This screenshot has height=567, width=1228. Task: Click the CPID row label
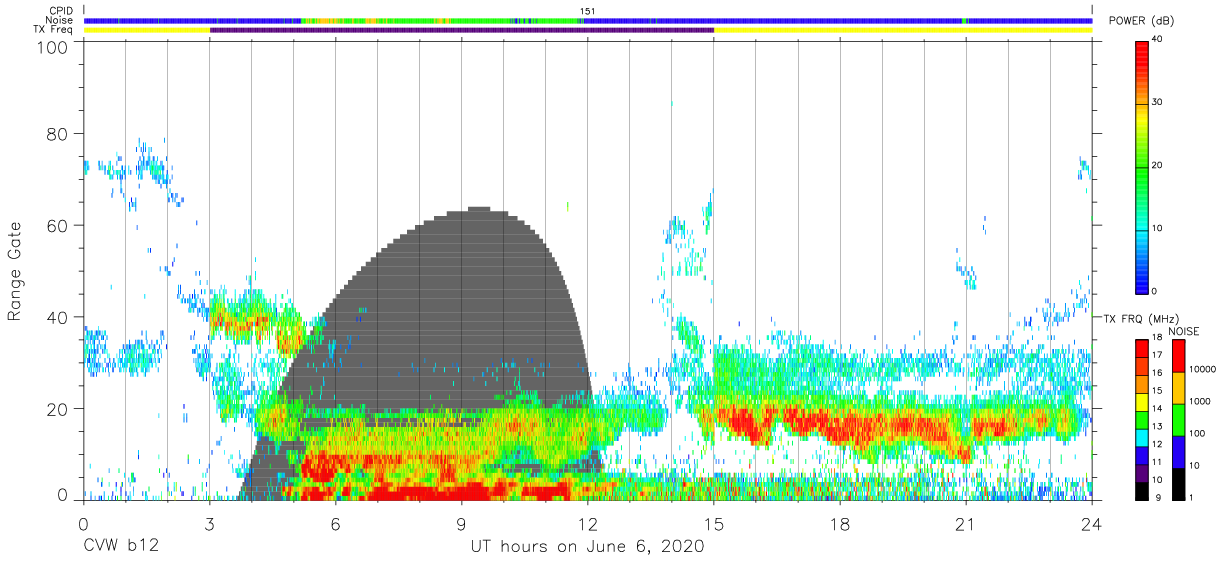(60, 11)
